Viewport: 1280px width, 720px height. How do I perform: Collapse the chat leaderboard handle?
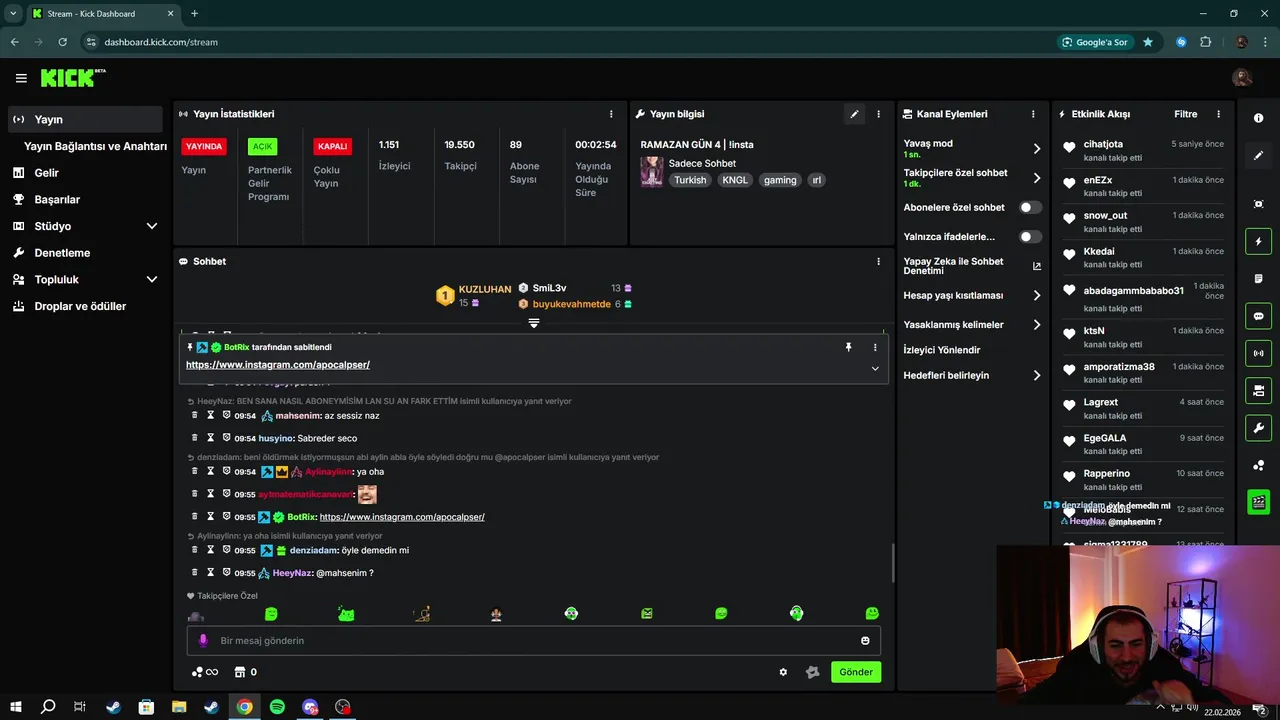click(534, 323)
